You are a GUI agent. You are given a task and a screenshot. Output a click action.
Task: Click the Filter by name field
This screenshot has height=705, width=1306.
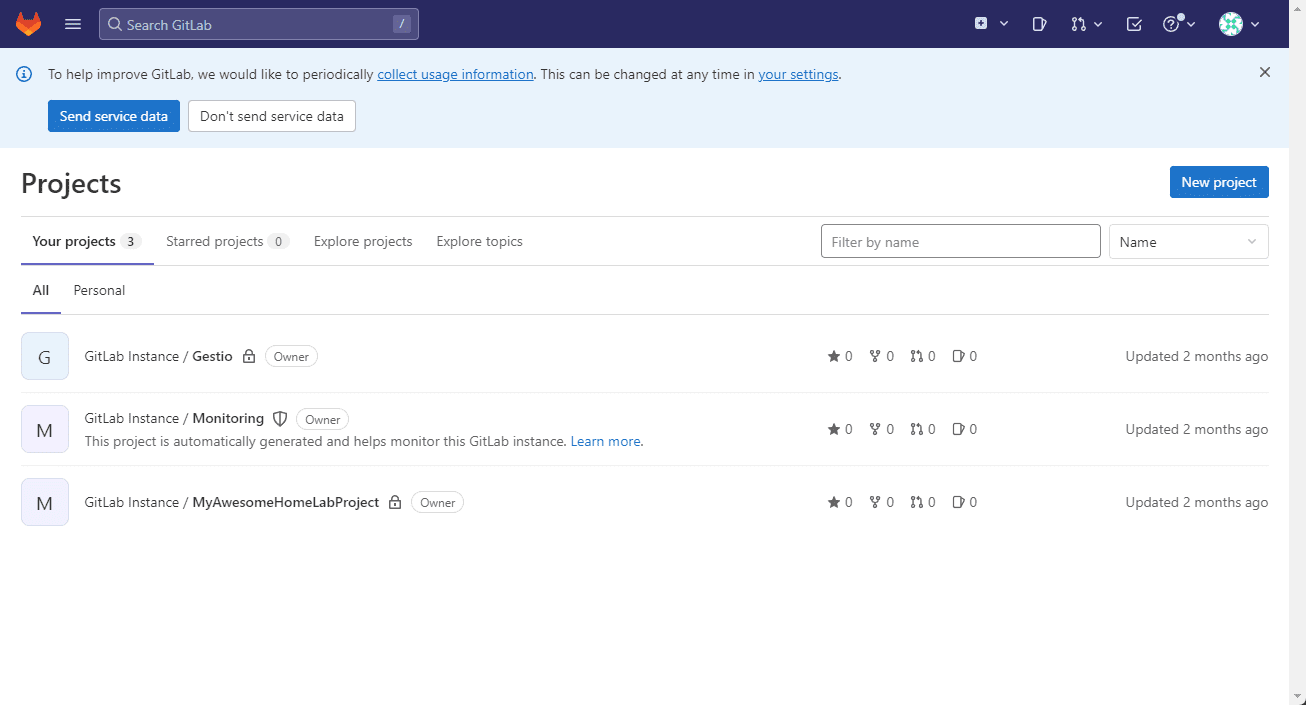pyautogui.click(x=960, y=242)
